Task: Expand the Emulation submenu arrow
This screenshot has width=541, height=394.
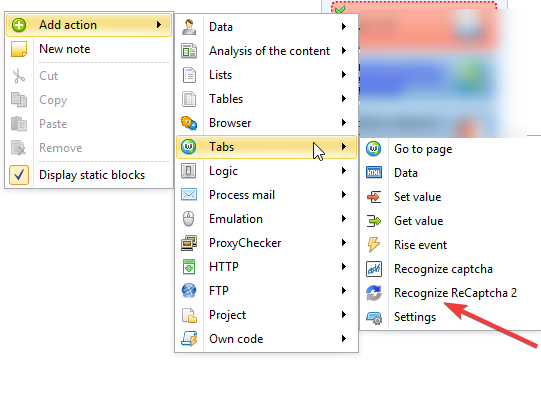Action: [344, 218]
